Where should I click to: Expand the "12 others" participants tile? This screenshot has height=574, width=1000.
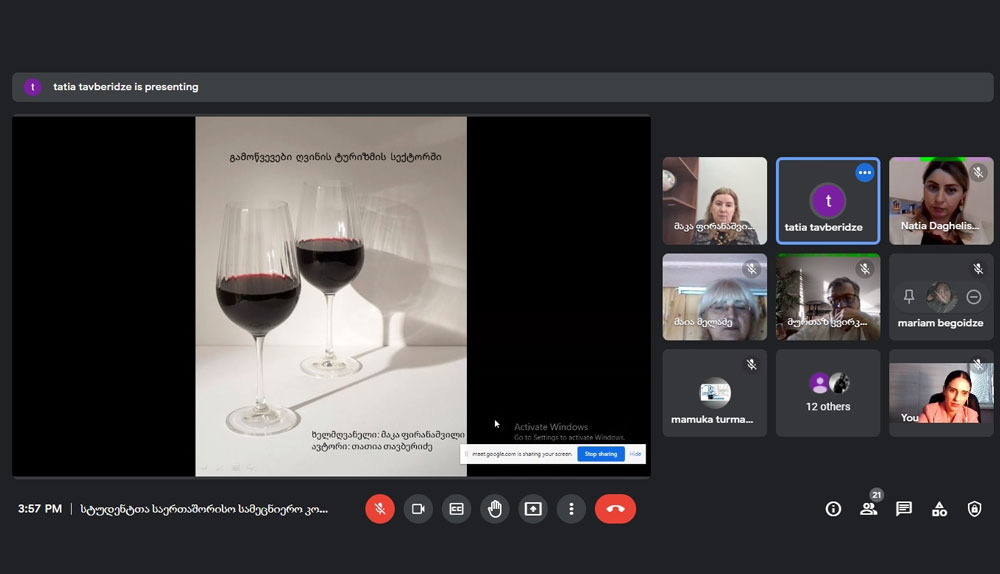point(828,393)
